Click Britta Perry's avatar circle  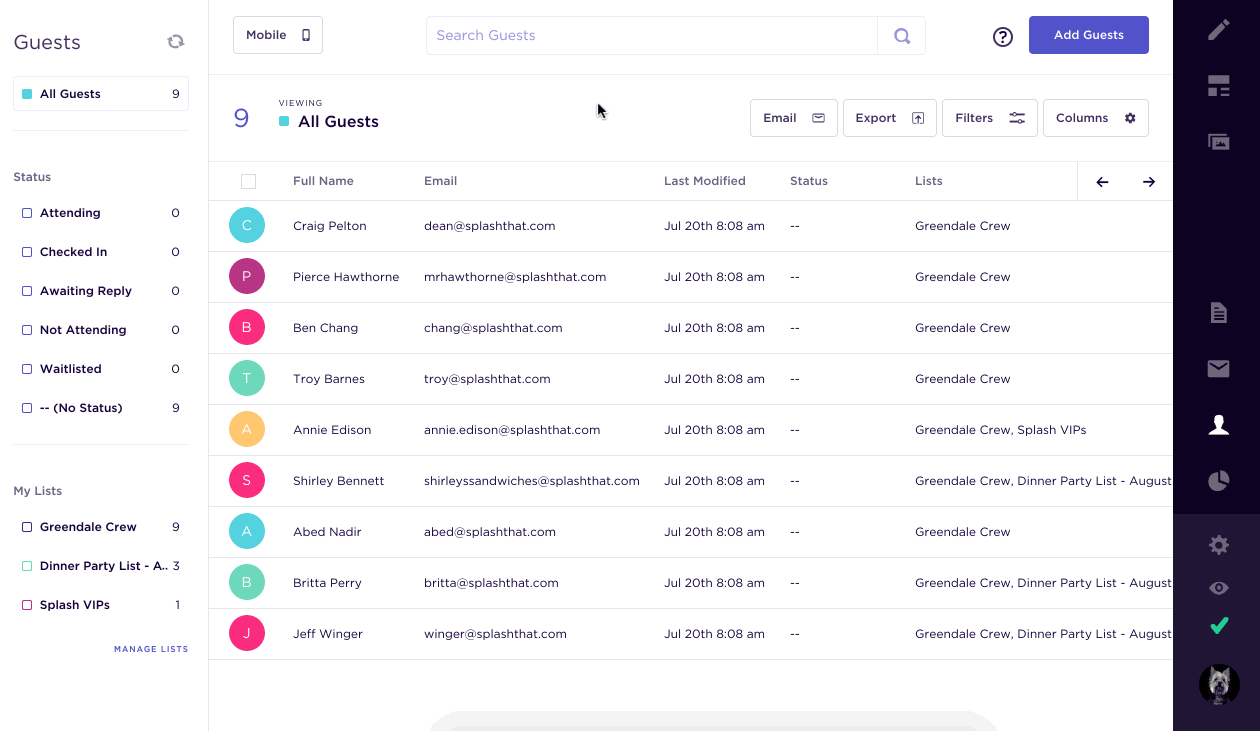click(x=247, y=583)
